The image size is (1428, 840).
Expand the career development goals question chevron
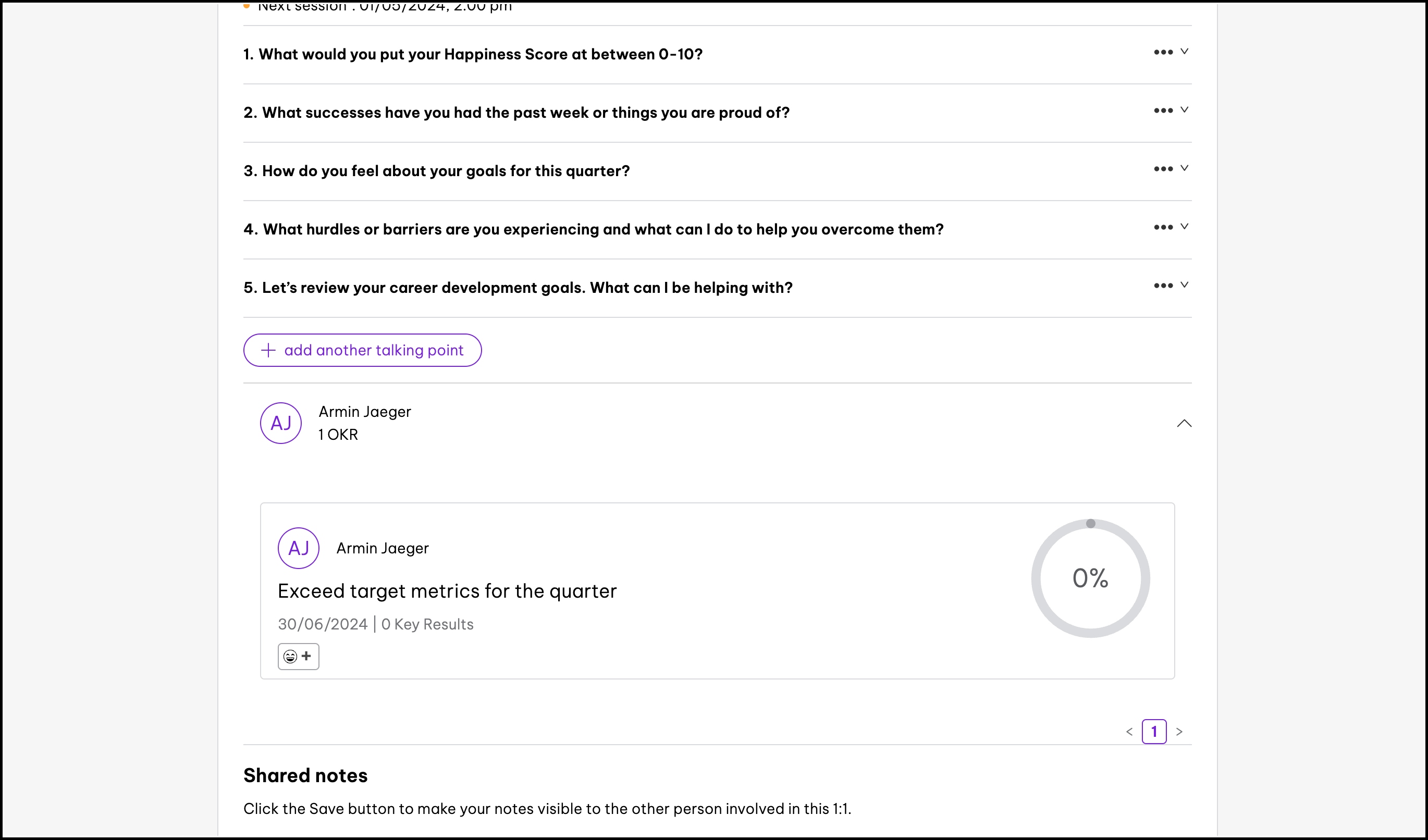point(1184,285)
